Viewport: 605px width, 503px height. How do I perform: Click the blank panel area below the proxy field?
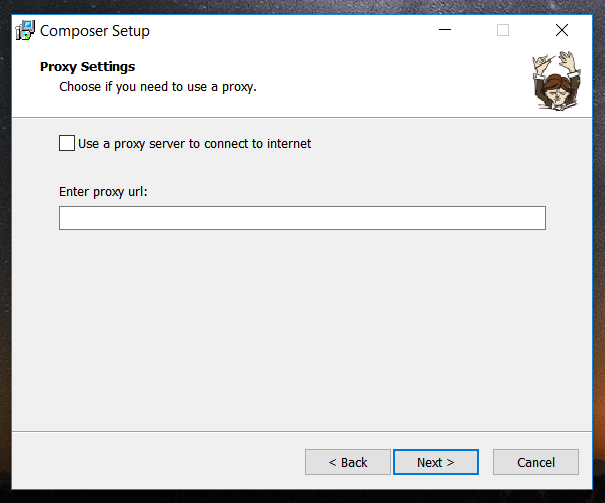pos(300,330)
